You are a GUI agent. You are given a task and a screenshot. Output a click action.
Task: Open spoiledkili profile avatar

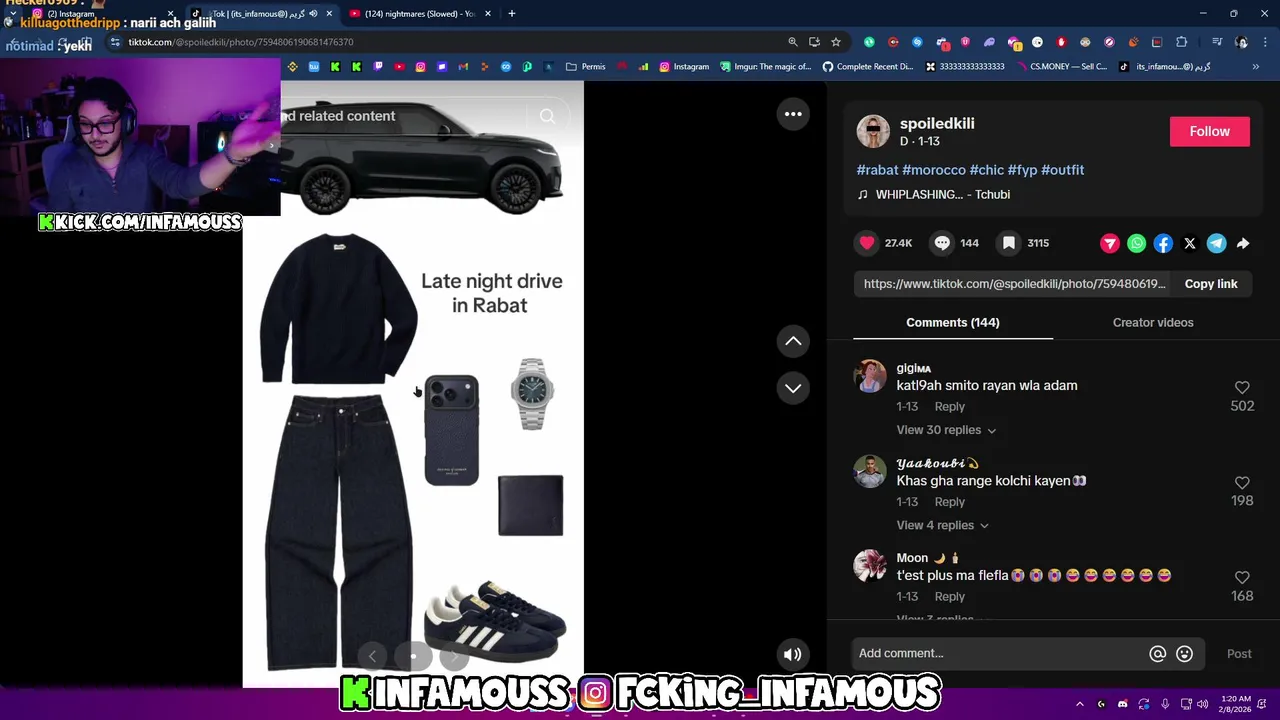point(873,131)
